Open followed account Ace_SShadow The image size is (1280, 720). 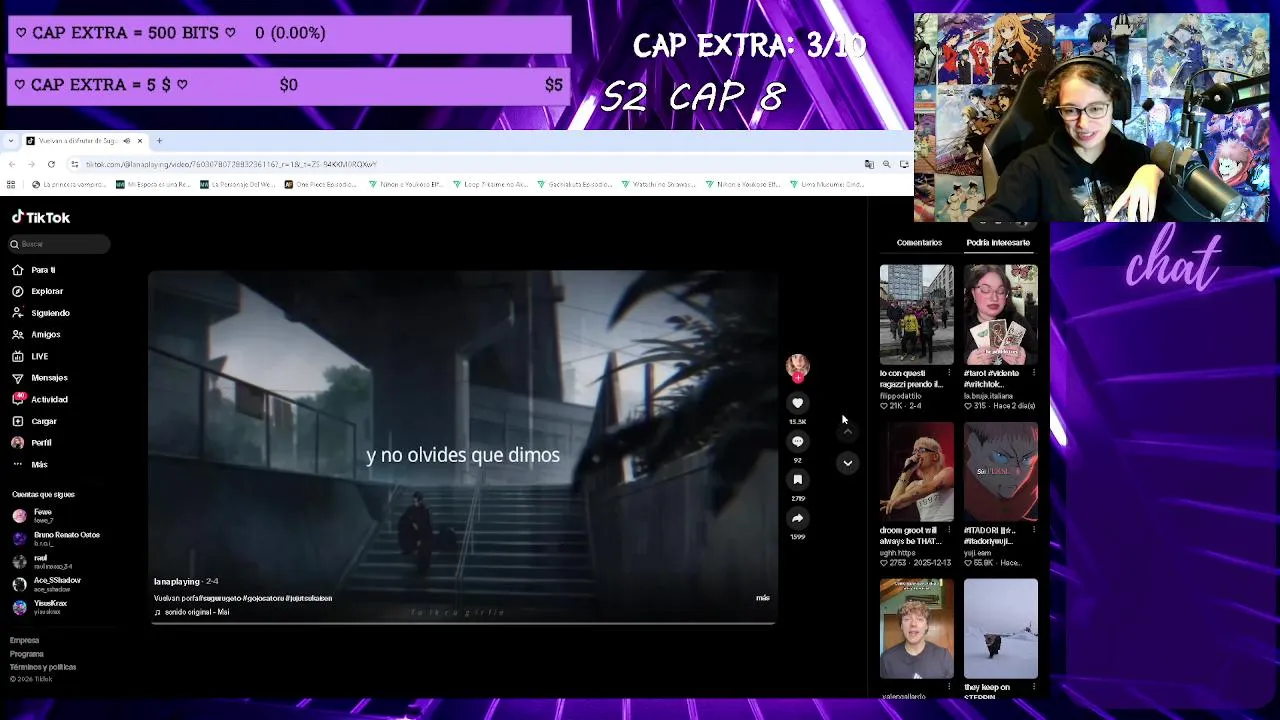tap(47, 584)
